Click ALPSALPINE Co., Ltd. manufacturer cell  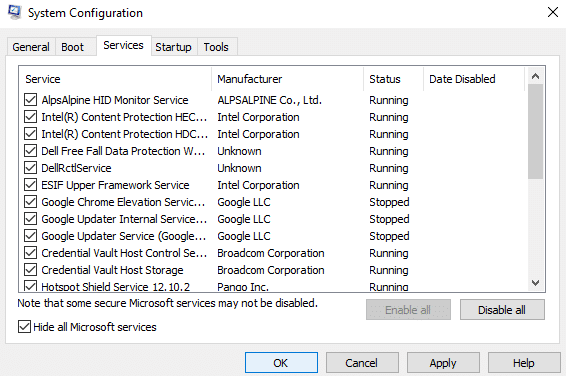(269, 100)
